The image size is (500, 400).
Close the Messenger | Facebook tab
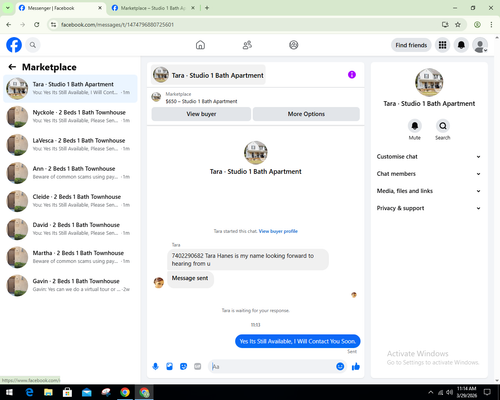tap(100, 8)
